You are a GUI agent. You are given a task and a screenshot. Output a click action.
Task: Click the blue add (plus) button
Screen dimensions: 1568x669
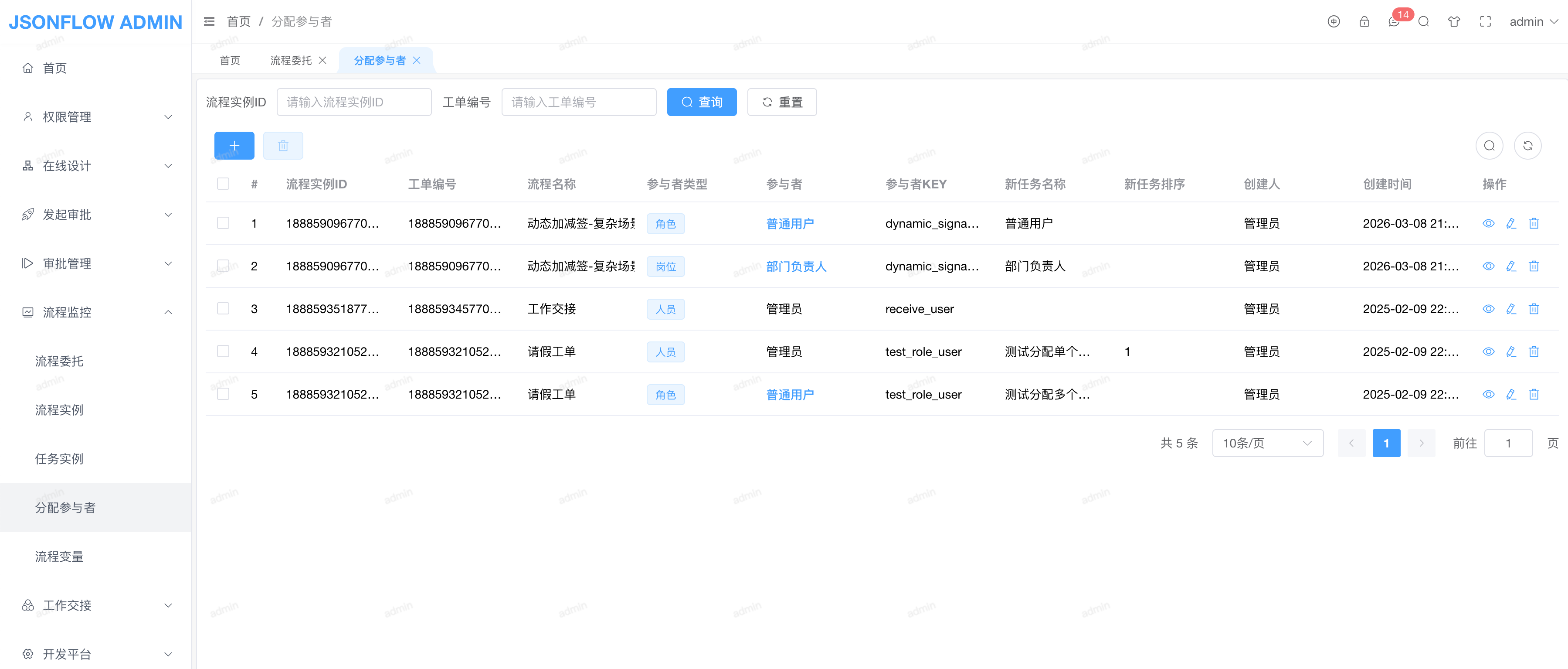pyautogui.click(x=234, y=146)
